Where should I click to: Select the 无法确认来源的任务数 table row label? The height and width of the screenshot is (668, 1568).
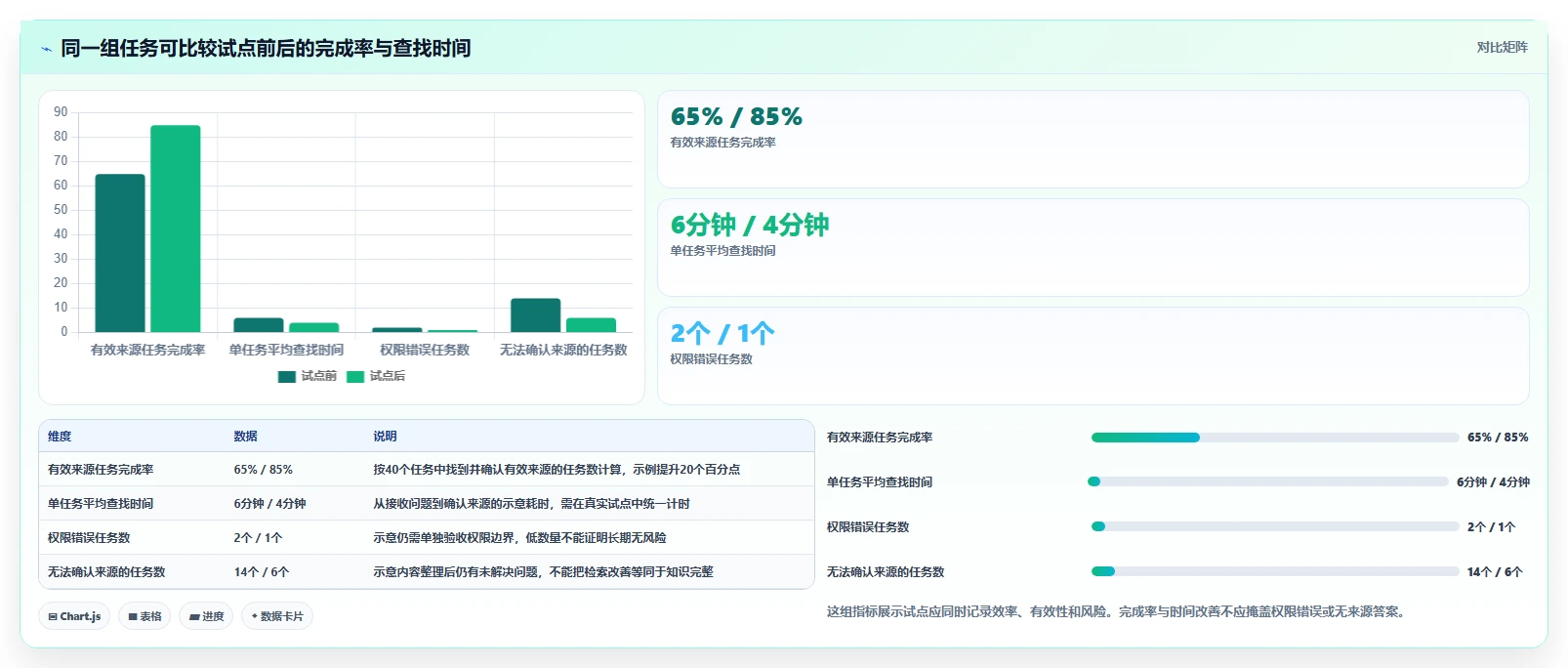click(106, 572)
